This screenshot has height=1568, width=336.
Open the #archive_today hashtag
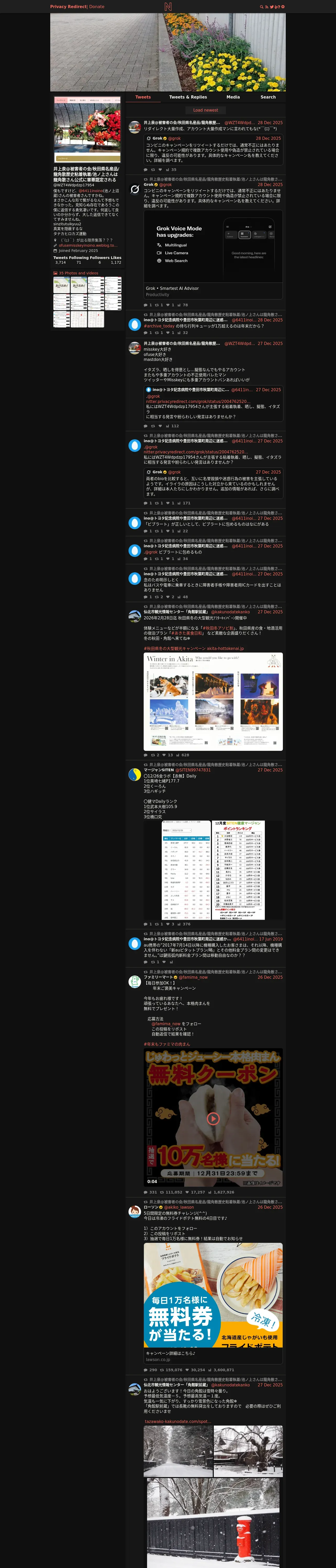point(159,326)
